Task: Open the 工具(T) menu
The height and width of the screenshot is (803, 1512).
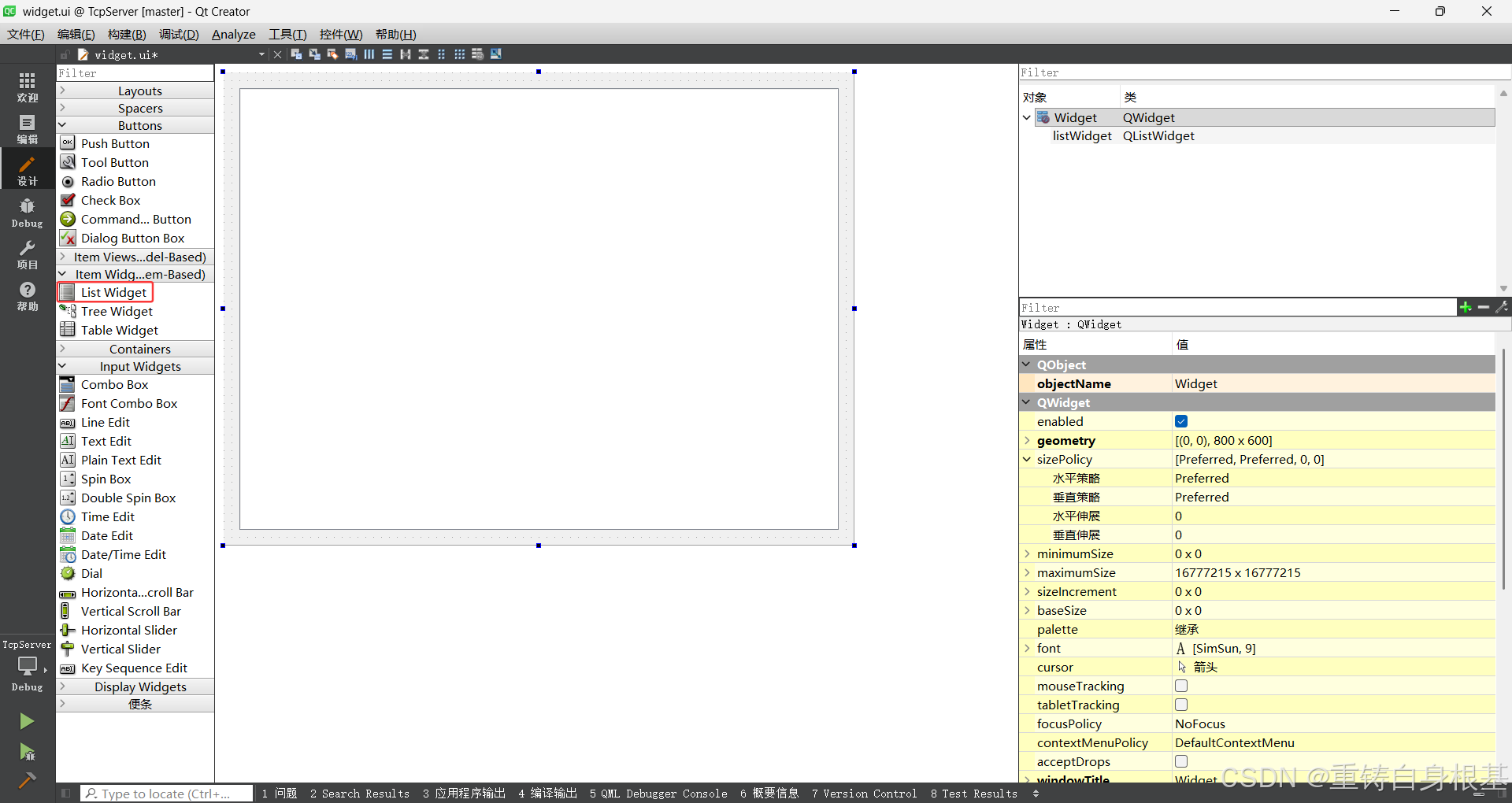Action: coord(287,34)
